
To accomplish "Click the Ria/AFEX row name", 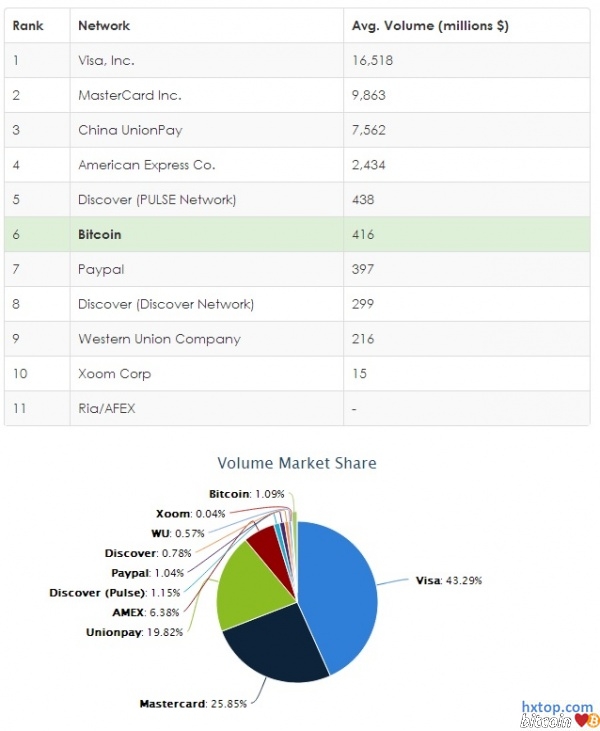I will (106, 408).
